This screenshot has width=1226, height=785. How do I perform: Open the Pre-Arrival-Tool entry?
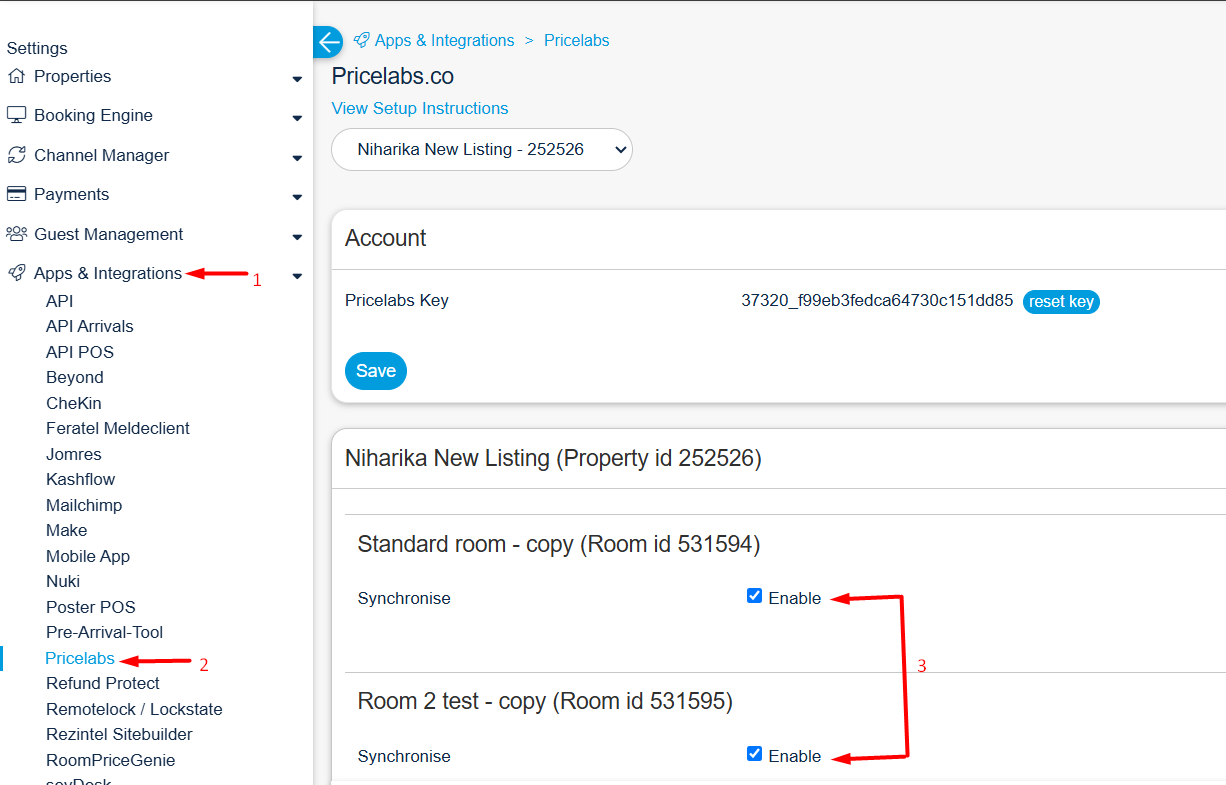tap(104, 632)
